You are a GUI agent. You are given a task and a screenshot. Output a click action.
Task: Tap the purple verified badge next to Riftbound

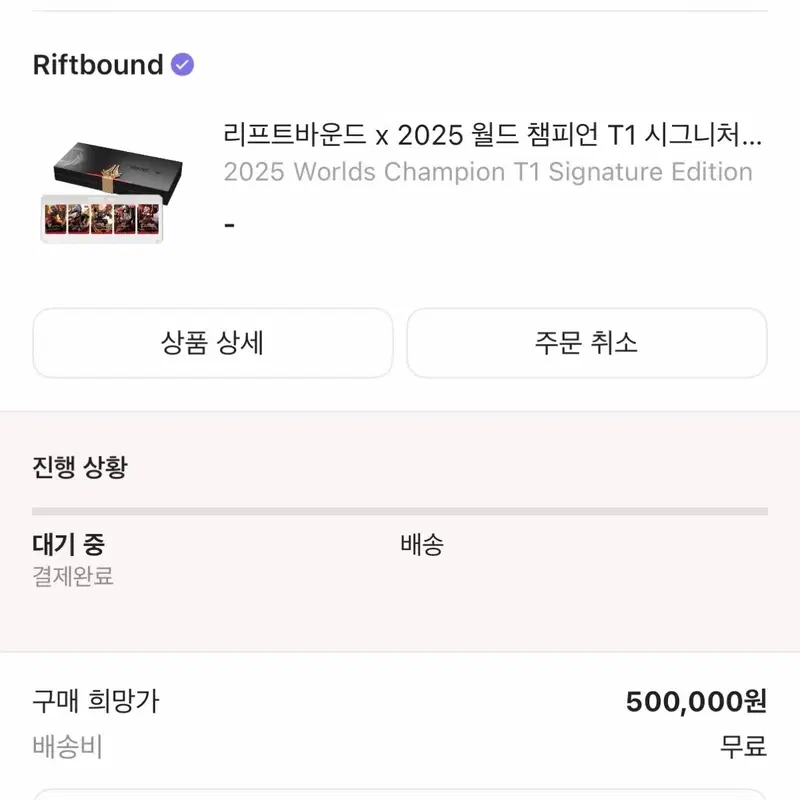click(x=182, y=65)
